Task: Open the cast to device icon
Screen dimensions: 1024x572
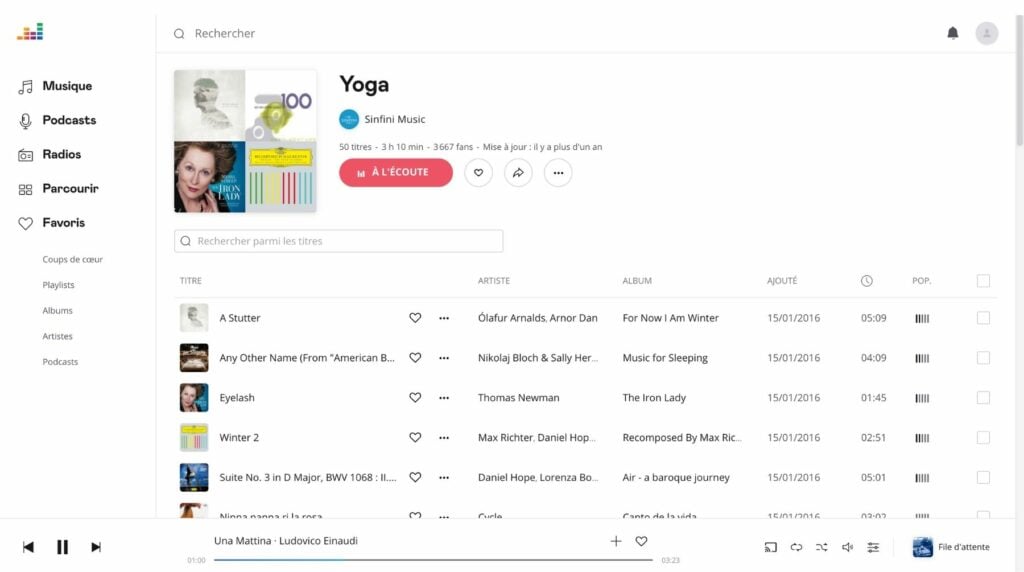Action: pos(771,547)
